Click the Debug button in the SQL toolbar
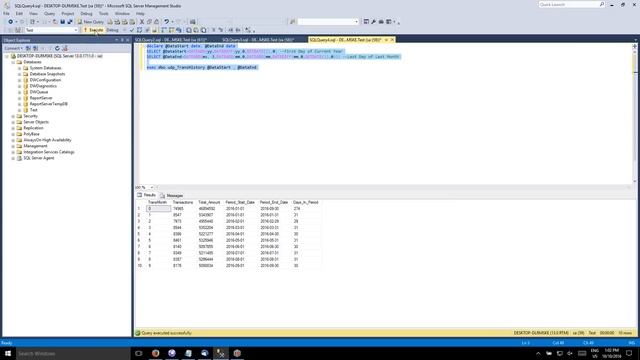640x360 pixels. pyautogui.click(x=112, y=30)
